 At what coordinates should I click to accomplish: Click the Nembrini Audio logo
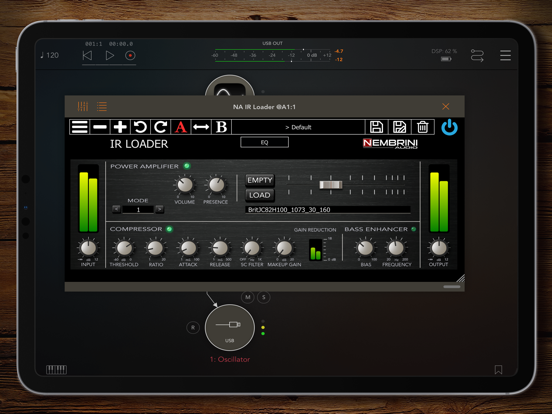[x=390, y=144]
